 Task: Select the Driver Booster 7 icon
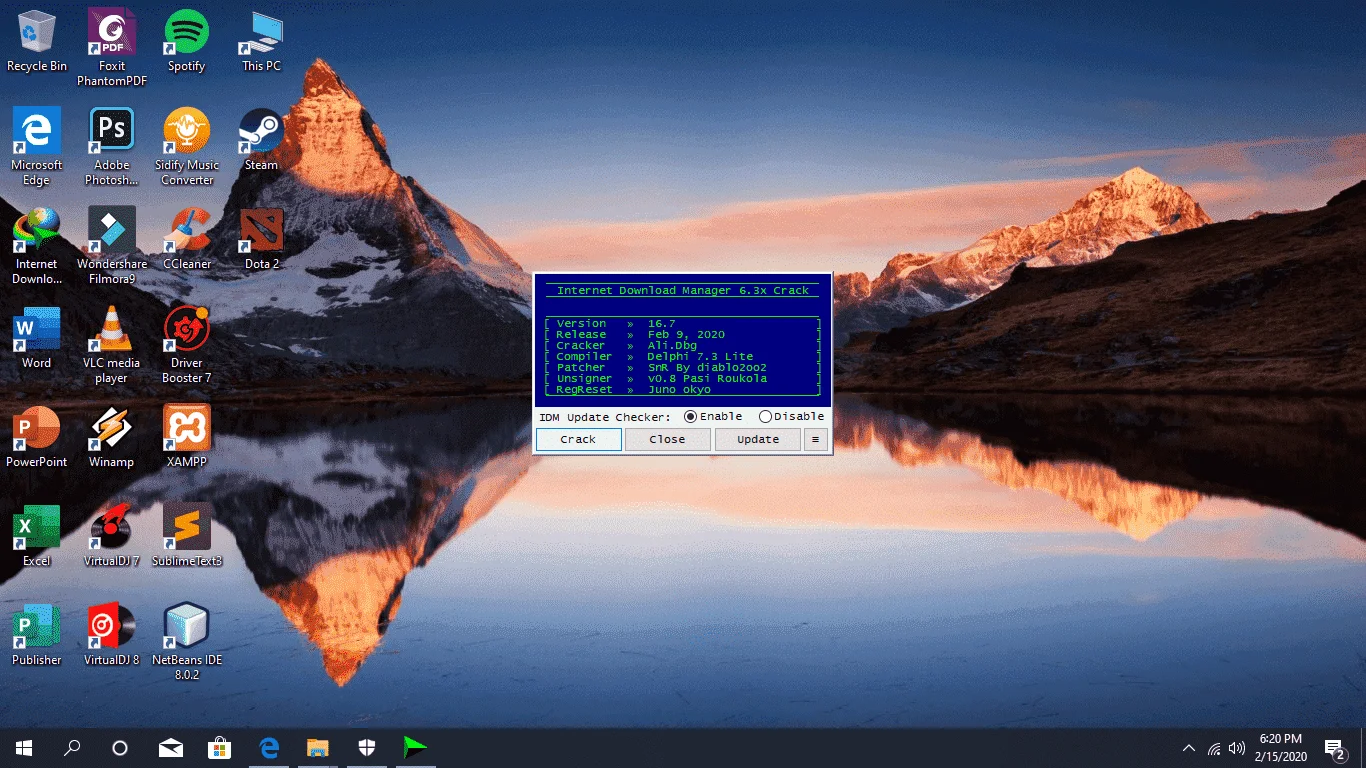point(186,344)
